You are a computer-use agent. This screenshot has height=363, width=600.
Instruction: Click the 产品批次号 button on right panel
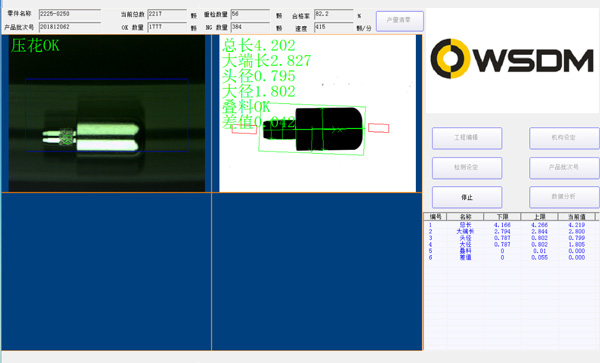(564, 168)
